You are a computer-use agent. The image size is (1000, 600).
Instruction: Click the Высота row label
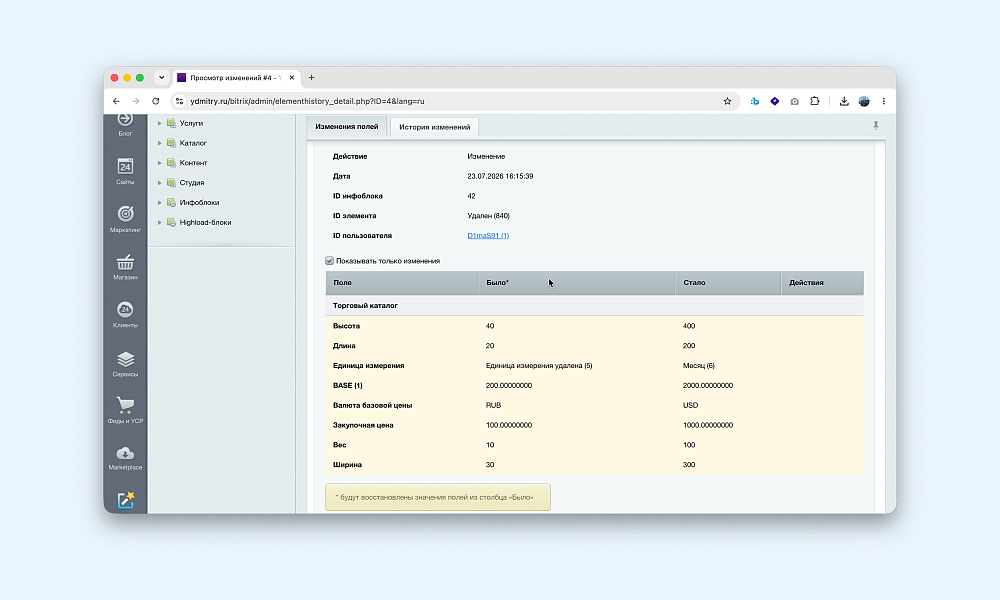346,326
